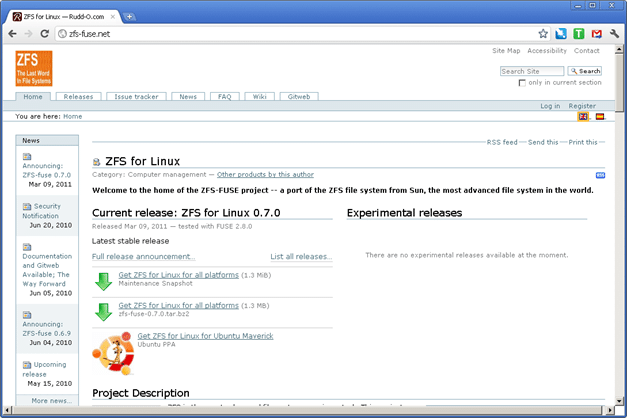This screenshot has width=627, height=418.
Task: Click the news icon beside Upcoming release
Action: [x=27, y=365]
